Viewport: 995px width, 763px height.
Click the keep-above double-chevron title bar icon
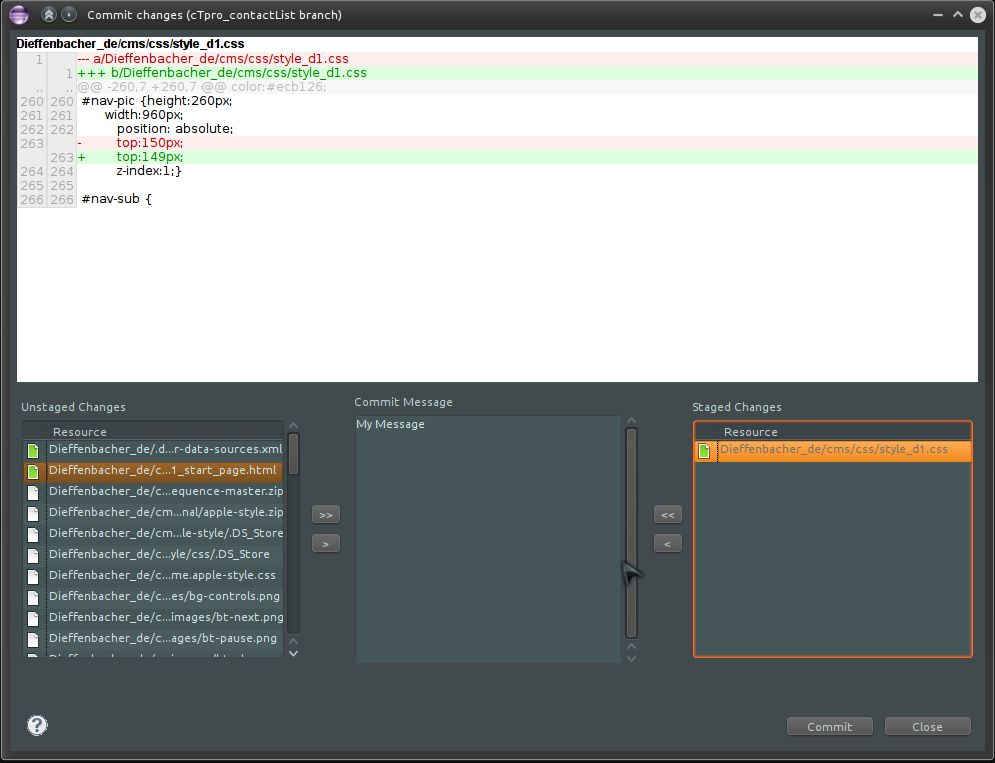click(49, 14)
